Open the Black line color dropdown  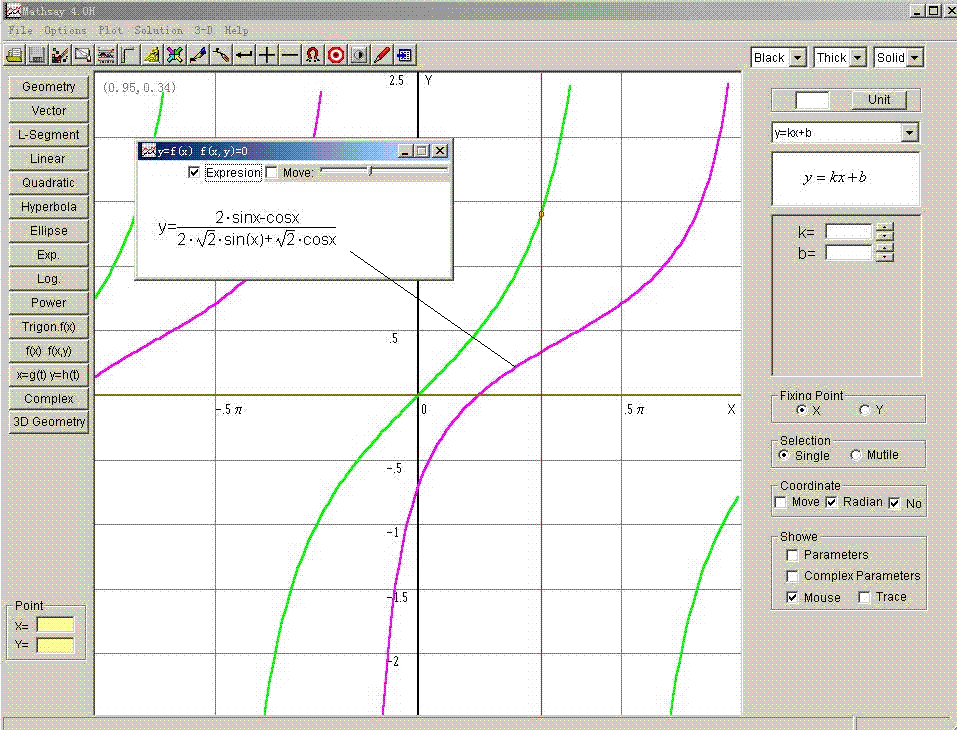(x=798, y=57)
